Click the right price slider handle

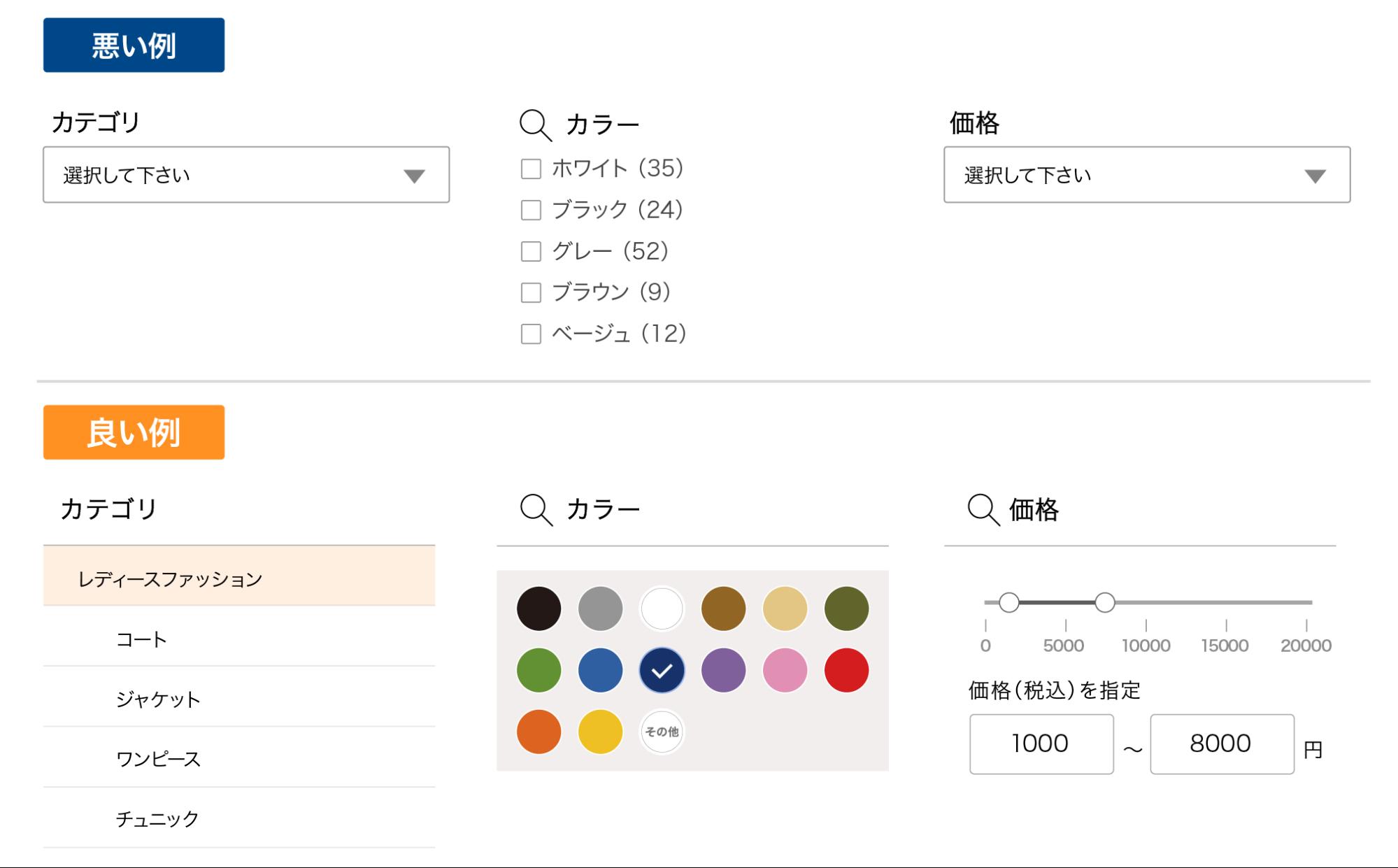tap(1104, 602)
